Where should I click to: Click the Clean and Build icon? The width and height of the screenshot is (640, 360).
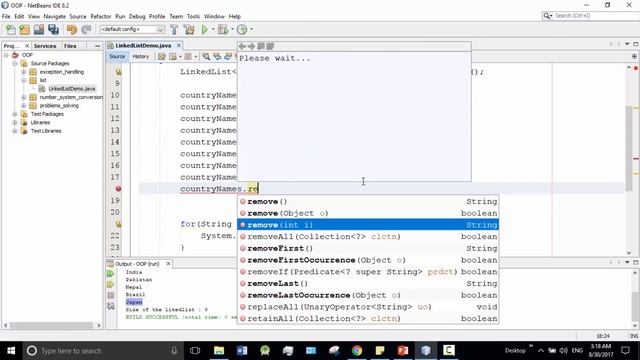click(189, 29)
